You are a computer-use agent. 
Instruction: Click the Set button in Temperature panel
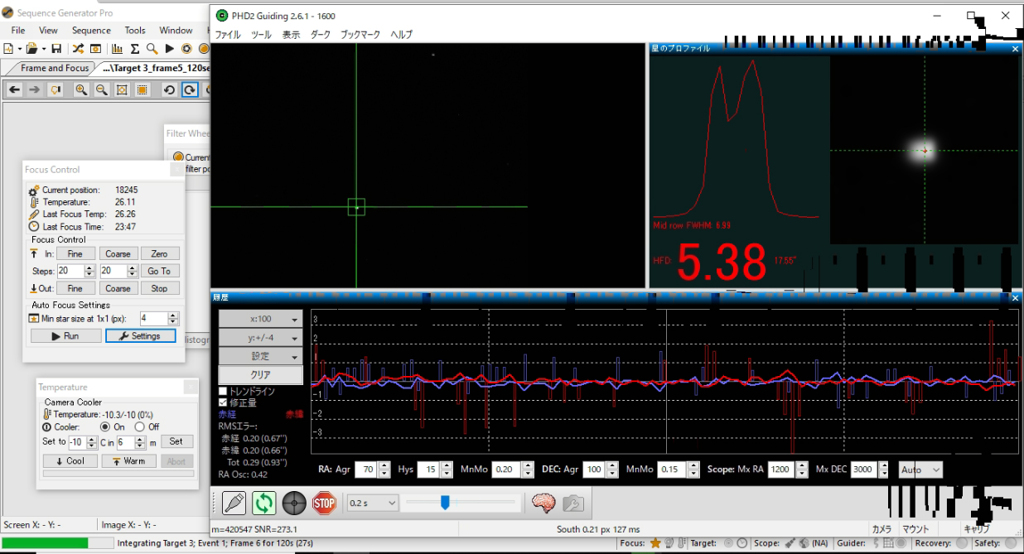click(x=176, y=442)
